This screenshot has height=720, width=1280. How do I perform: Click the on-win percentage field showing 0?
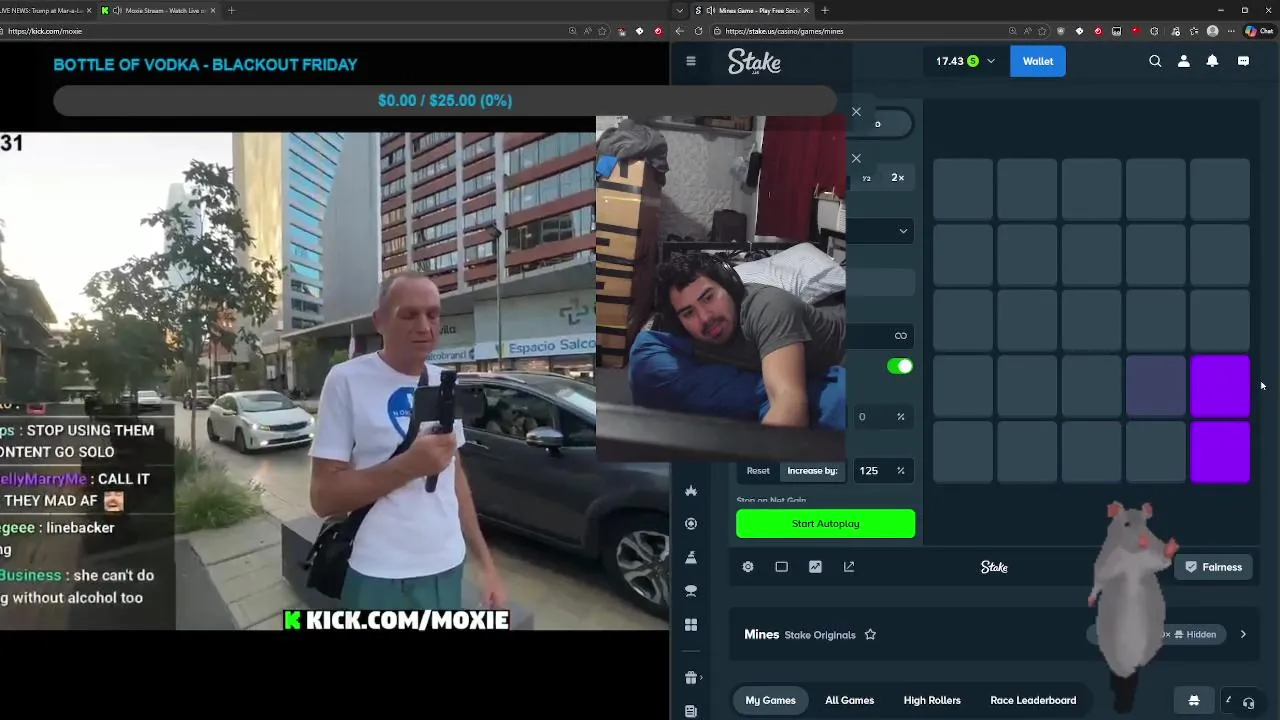(x=881, y=417)
